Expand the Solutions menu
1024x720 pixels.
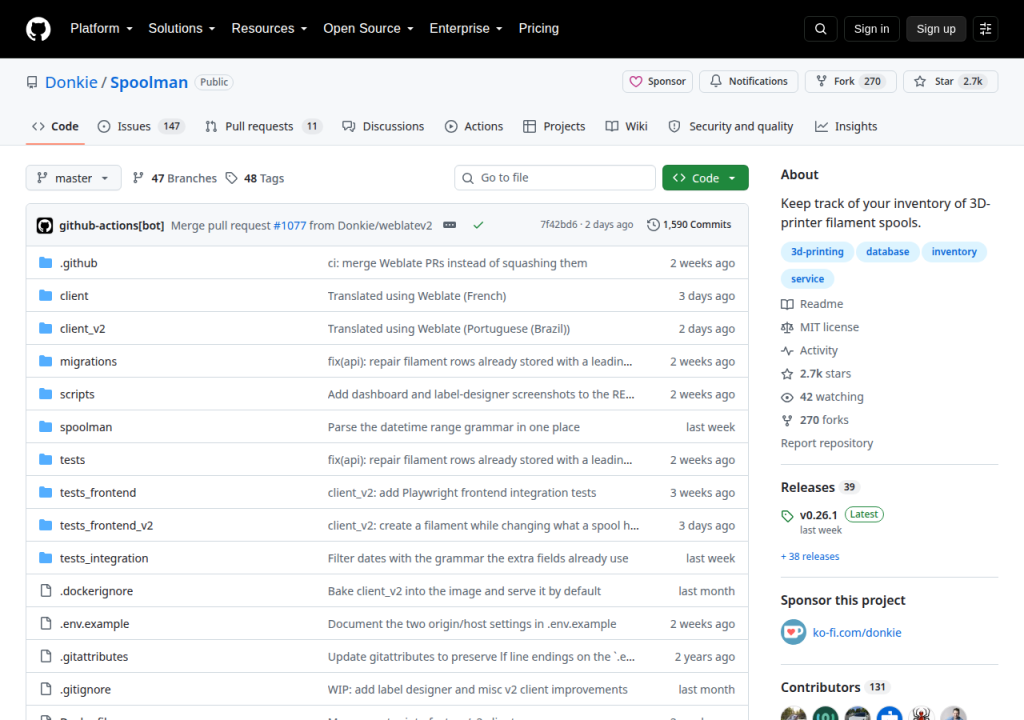[x=182, y=29]
